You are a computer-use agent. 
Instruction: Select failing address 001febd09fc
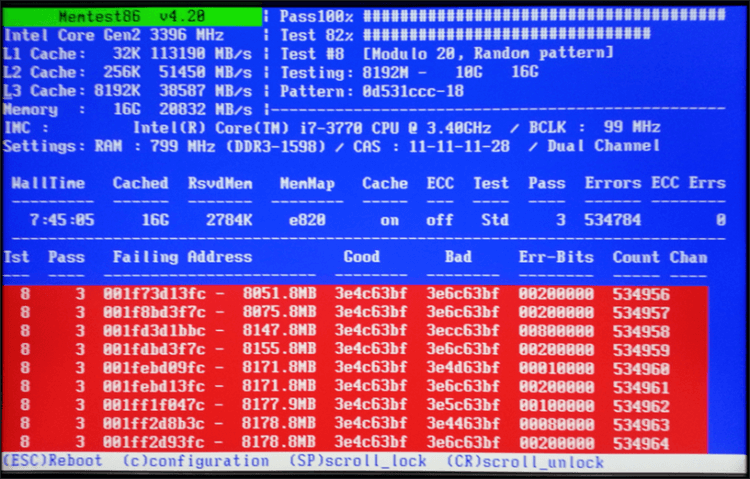pos(154,368)
